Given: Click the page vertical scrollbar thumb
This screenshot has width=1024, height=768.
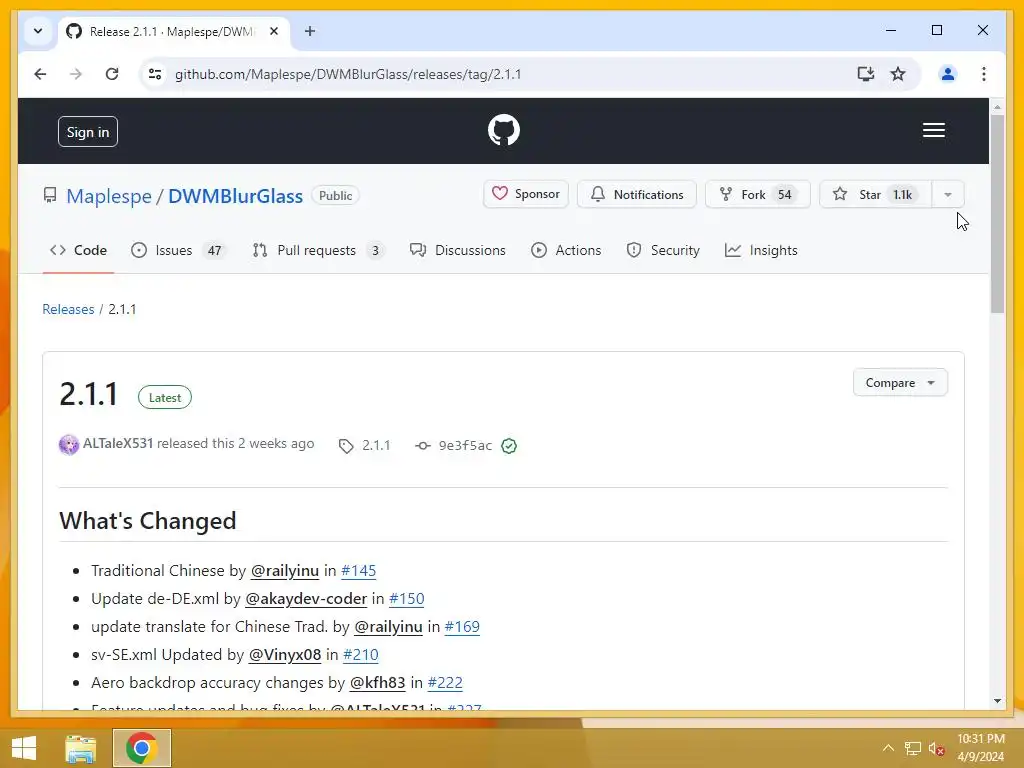Looking at the screenshot, I should [x=997, y=214].
